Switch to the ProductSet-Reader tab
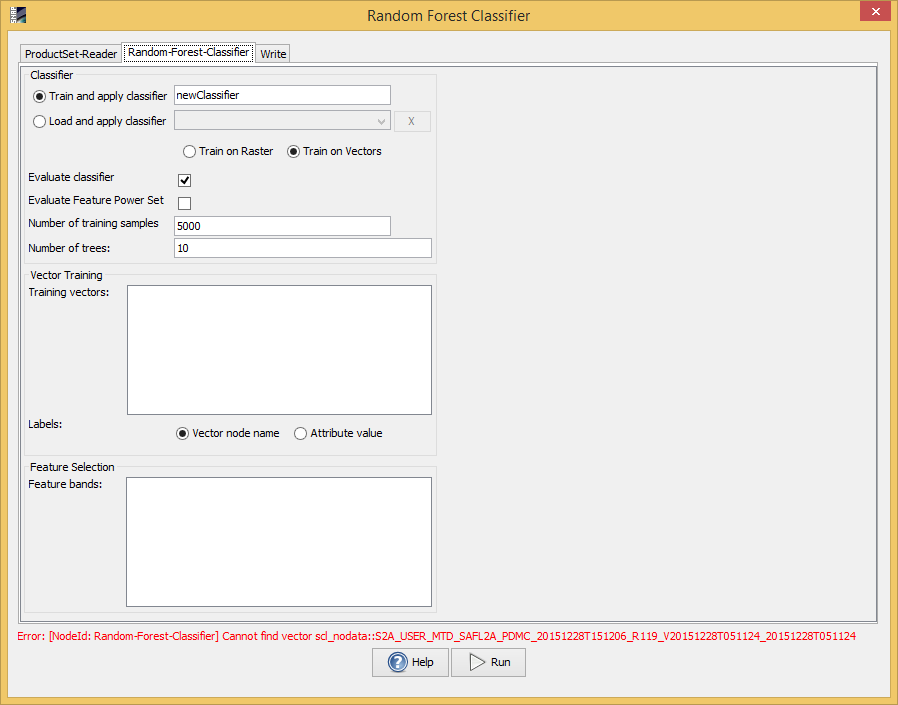The width and height of the screenshot is (898, 705). coord(71,54)
